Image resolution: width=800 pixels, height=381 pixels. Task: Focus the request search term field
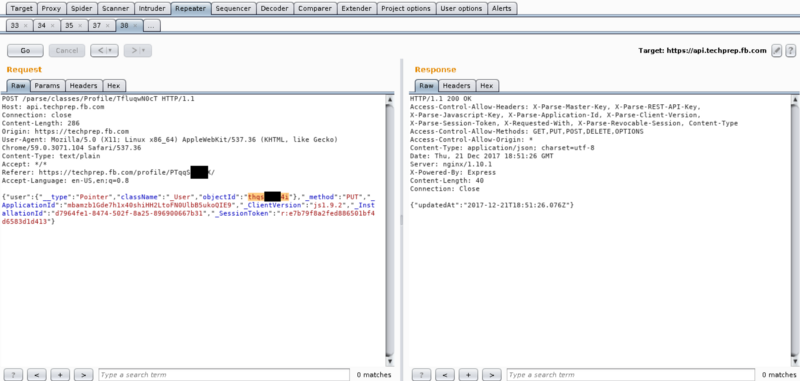pos(224,375)
